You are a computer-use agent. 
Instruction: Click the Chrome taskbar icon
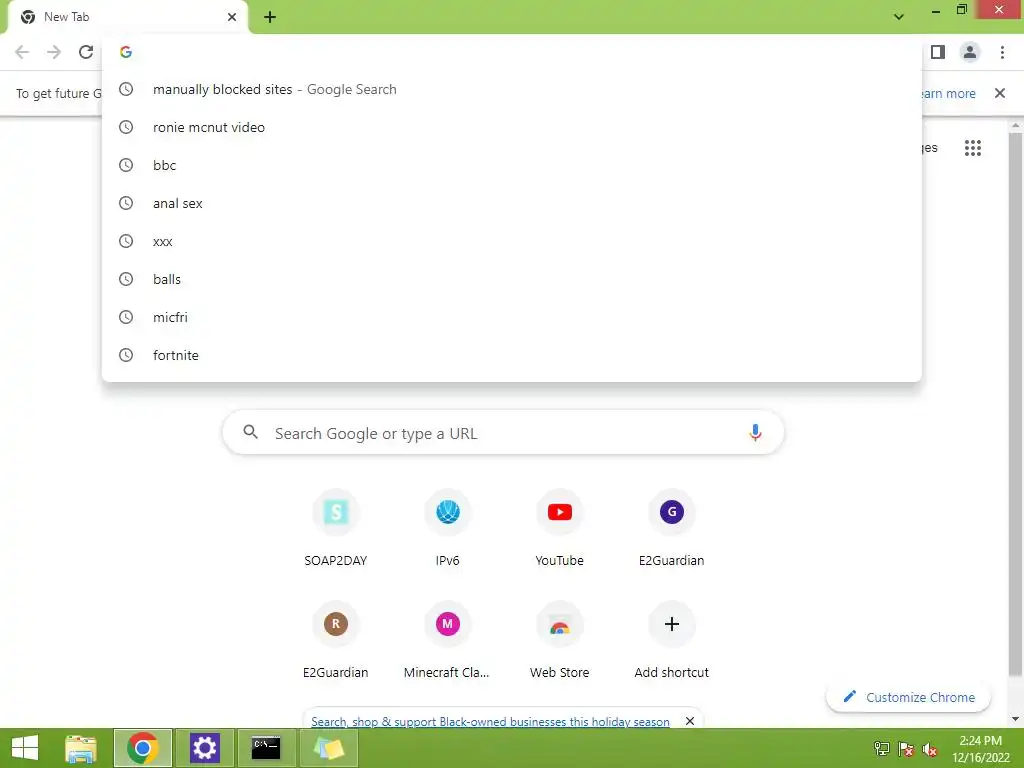coord(143,748)
